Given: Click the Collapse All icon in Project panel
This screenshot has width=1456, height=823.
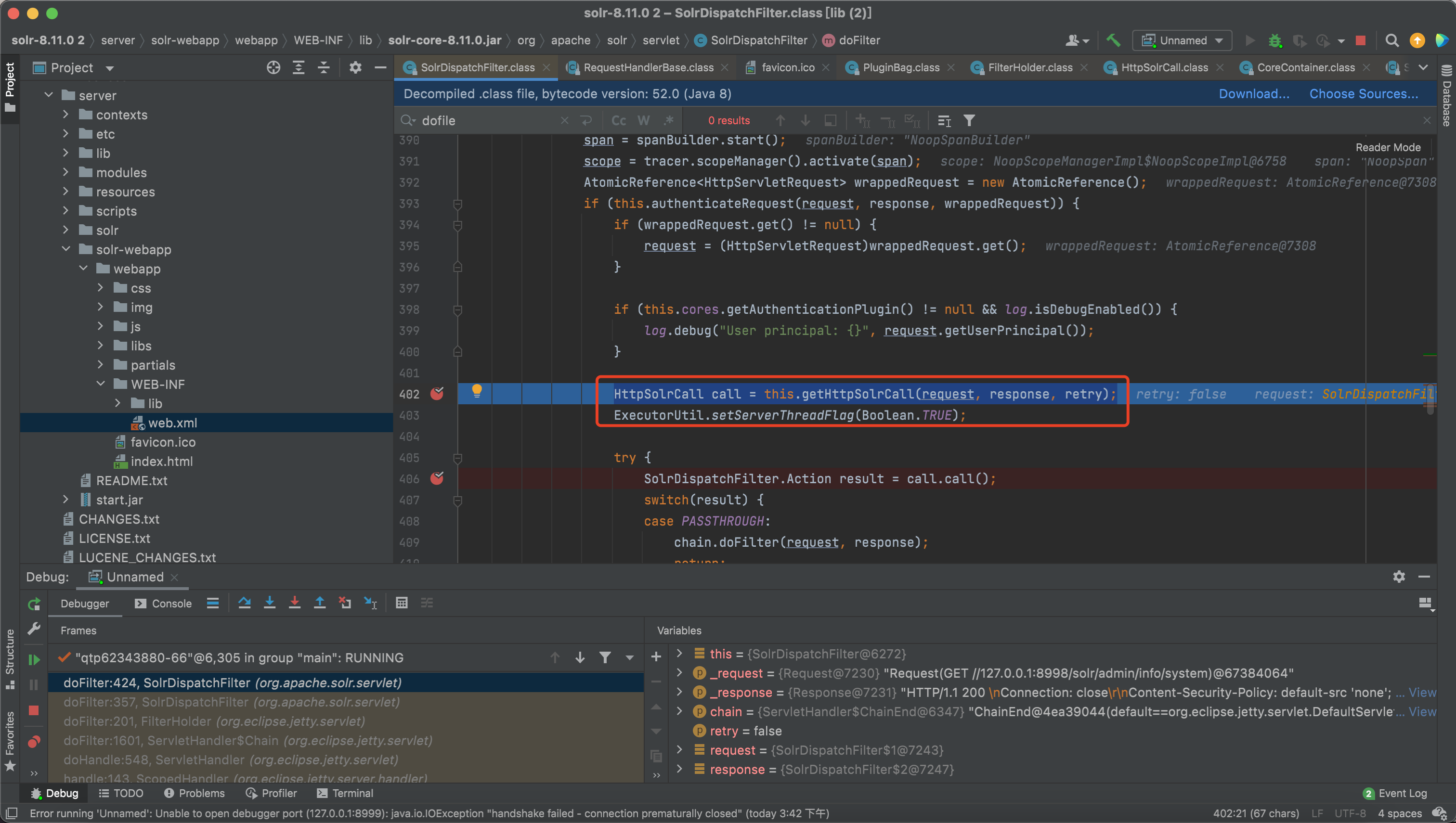Looking at the screenshot, I should click(x=324, y=68).
